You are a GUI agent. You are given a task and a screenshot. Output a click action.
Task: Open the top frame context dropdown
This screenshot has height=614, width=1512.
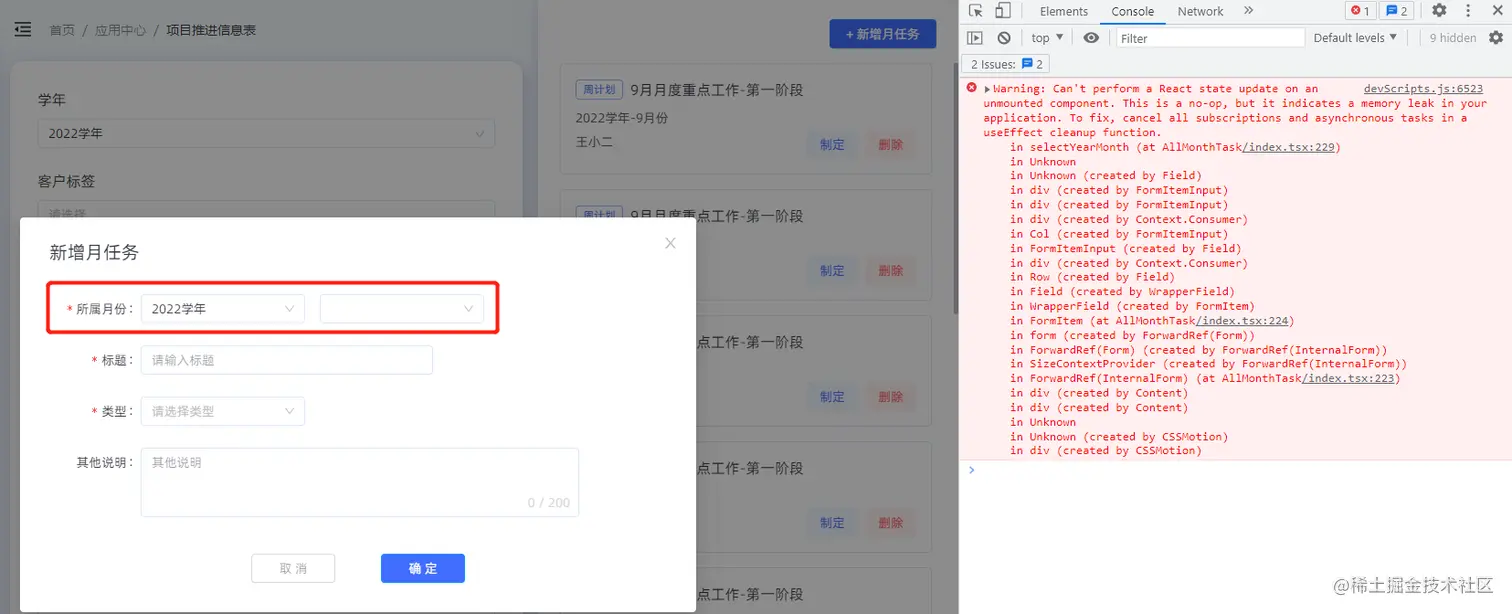pos(1046,37)
